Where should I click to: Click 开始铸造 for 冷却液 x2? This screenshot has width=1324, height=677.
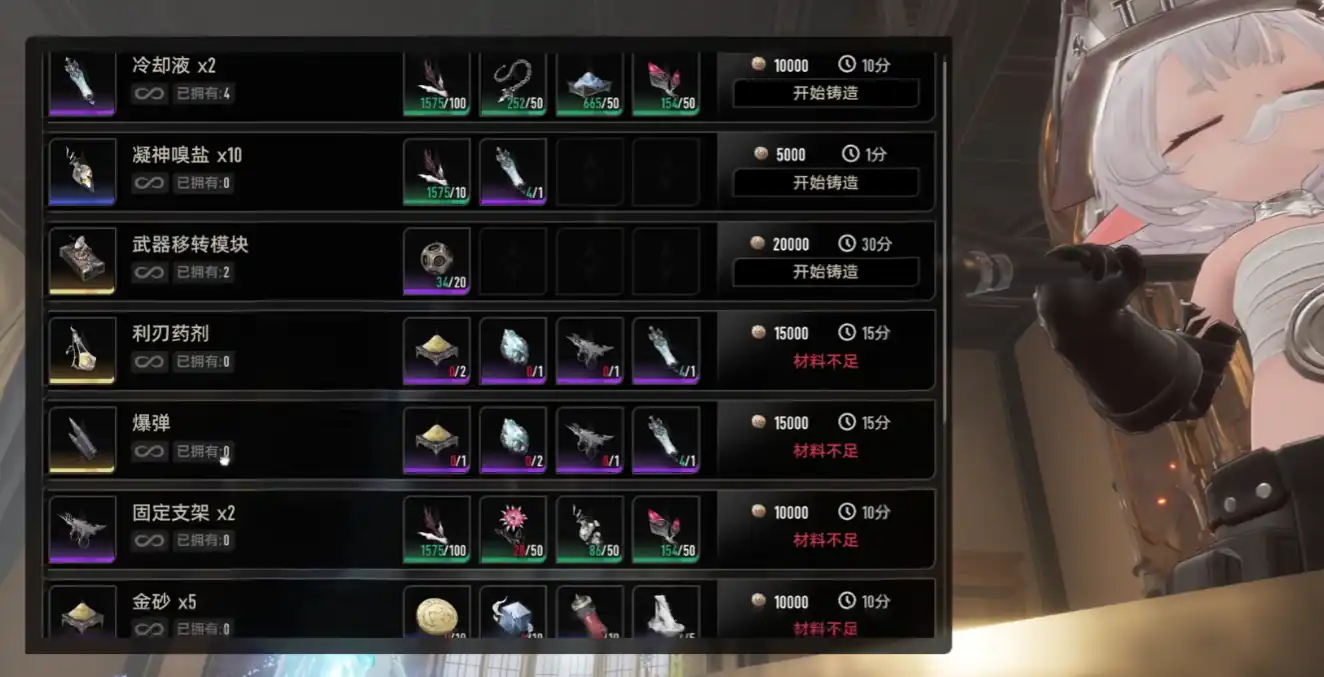pyautogui.click(x=825, y=93)
